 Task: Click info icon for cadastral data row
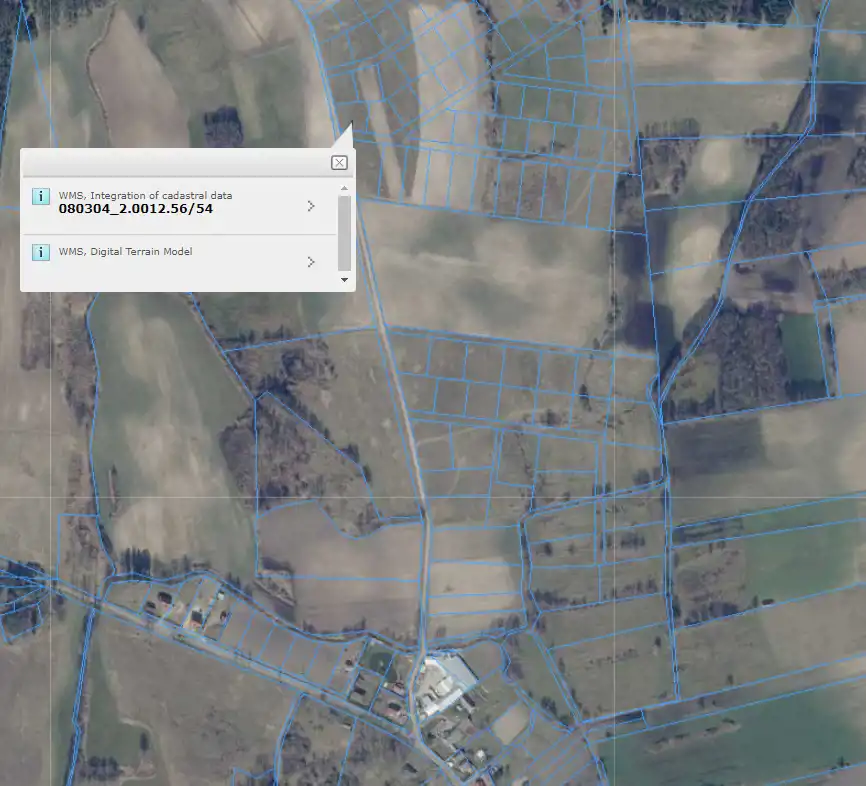pos(40,196)
